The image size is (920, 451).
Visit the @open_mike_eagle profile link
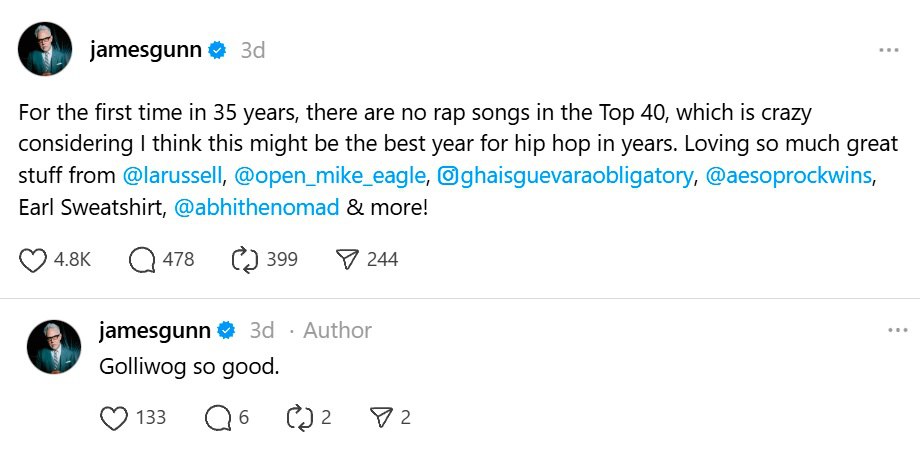tap(331, 177)
